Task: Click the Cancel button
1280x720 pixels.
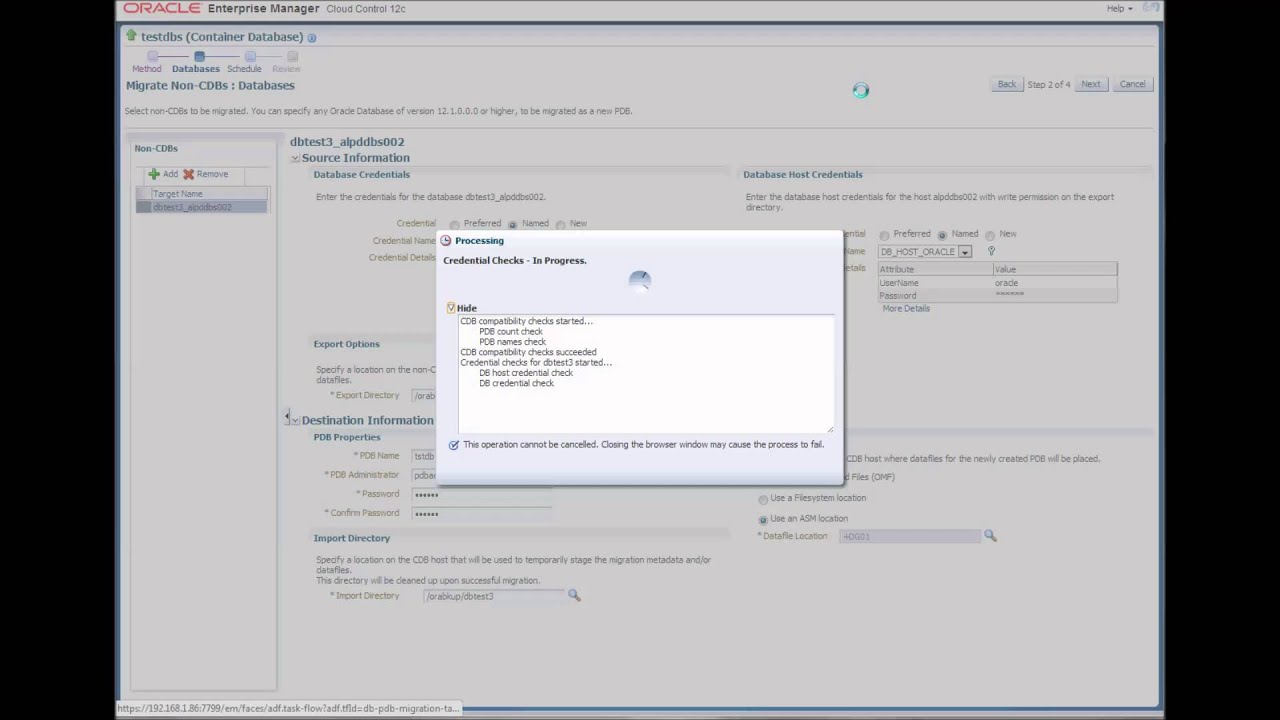Action: click(1132, 84)
